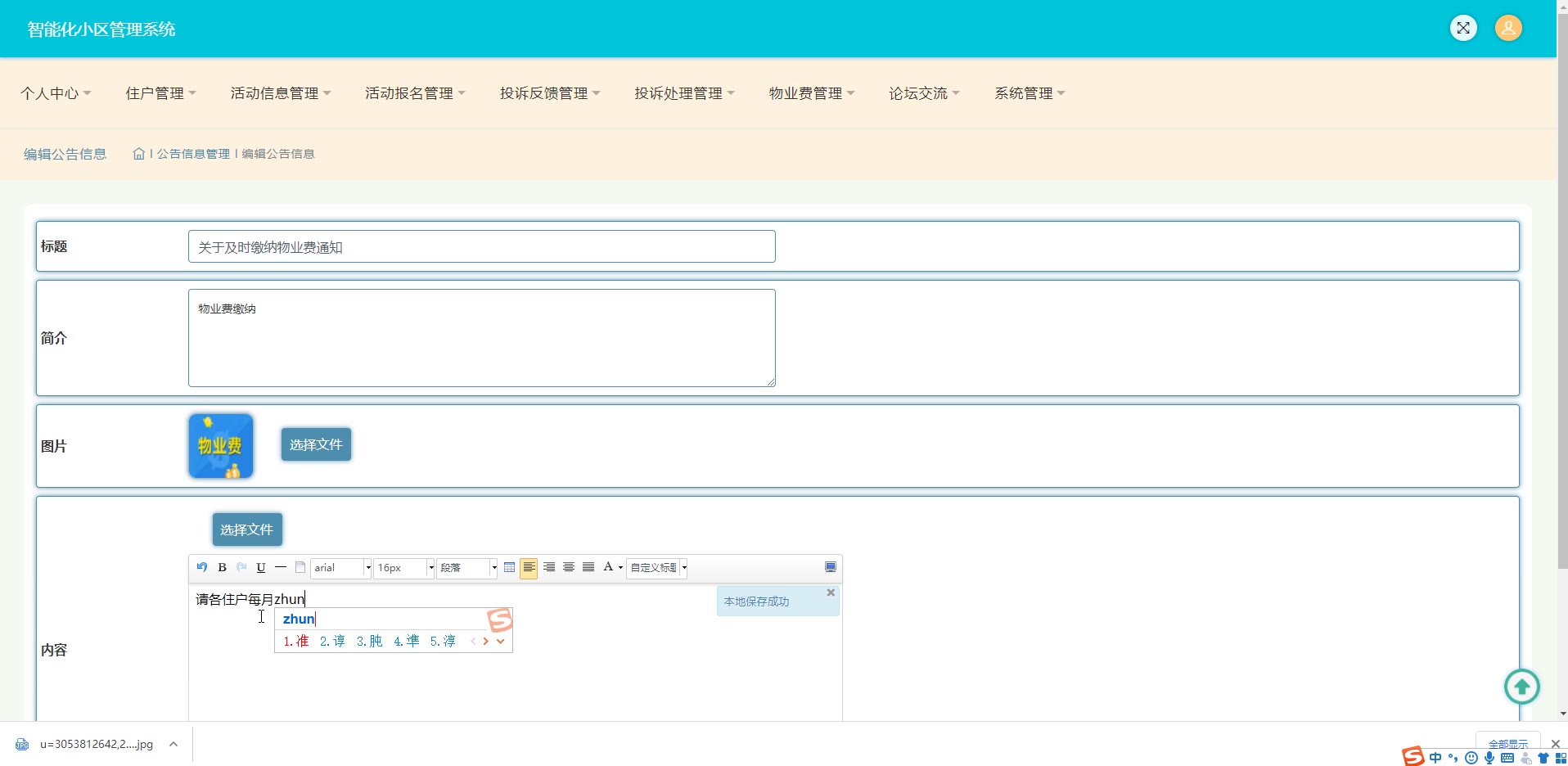1568x766 pixels.
Task: Click the fullscreen toggle icon in header
Action: (1463, 28)
